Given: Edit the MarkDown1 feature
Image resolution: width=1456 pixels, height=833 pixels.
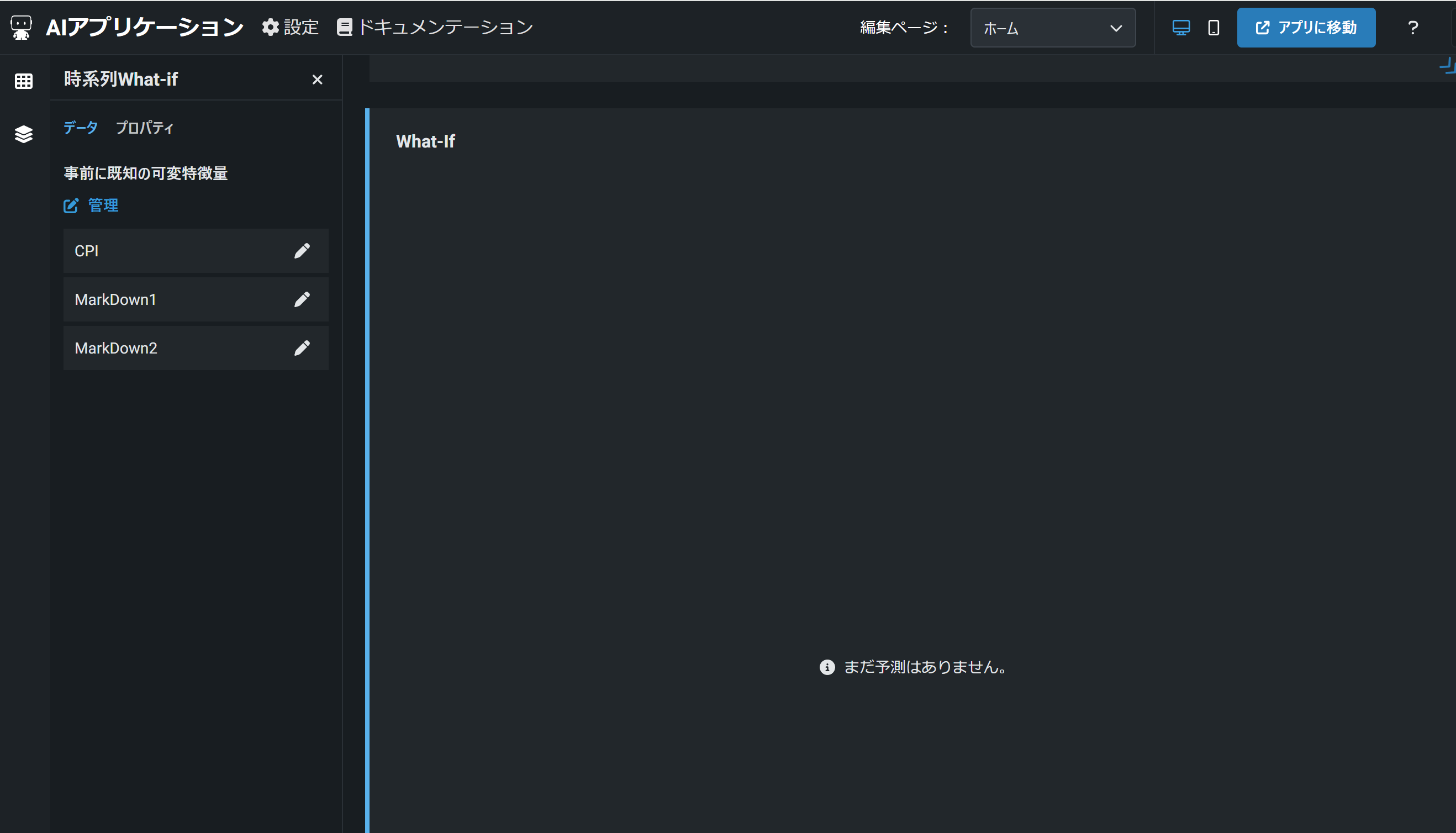Looking at the screenshot, I should pos(303,299).
